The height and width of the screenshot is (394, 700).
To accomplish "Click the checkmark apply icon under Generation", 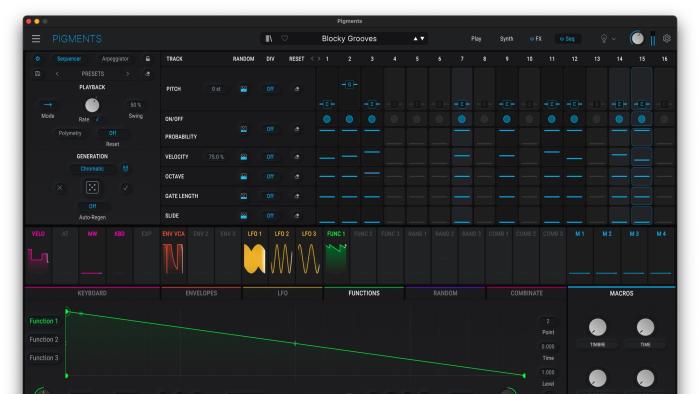I will pyautogui.click(x=125, y=188).
